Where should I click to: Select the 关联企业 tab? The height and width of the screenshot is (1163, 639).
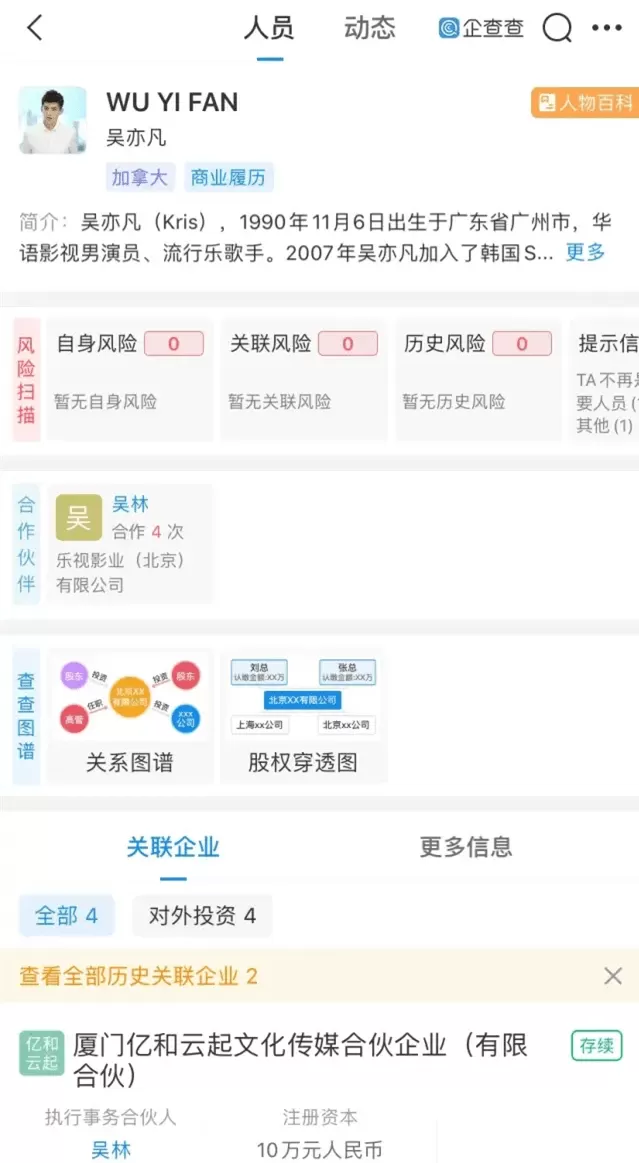(173, 846)
